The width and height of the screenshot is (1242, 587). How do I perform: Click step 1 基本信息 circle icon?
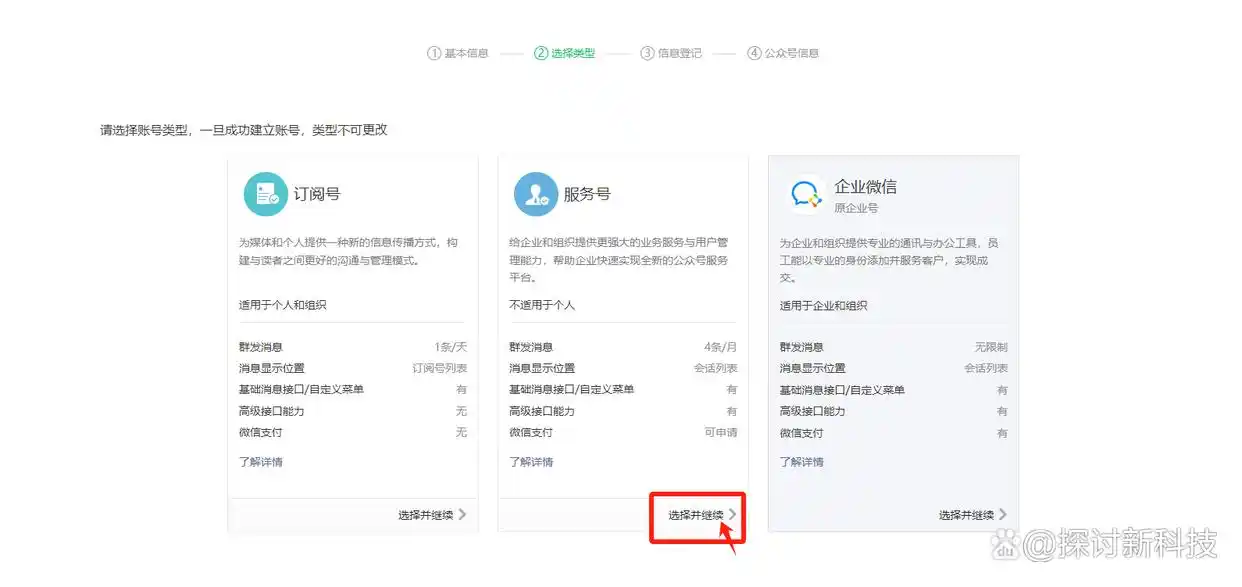(x=434, y=53)
